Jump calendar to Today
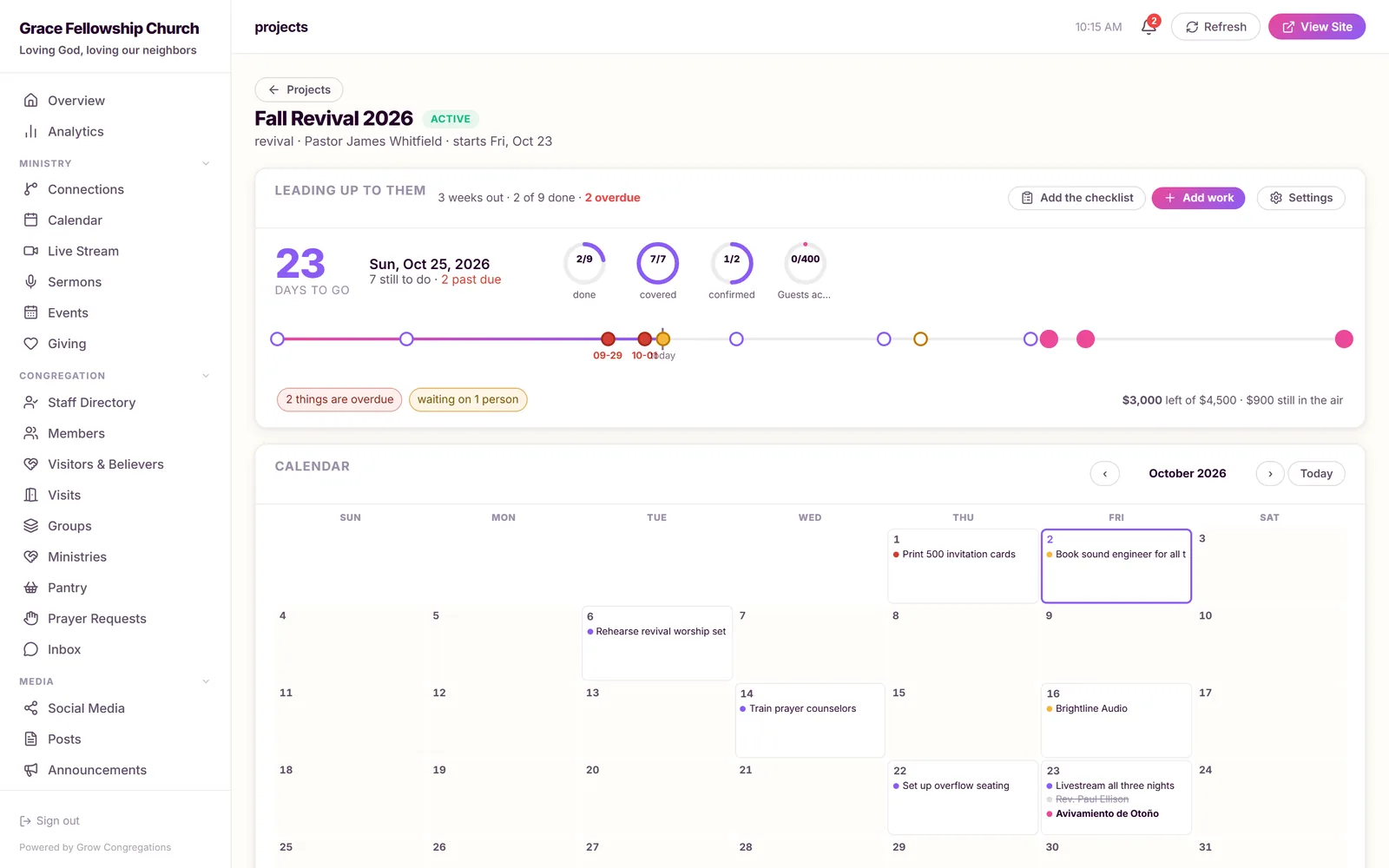The width and height of the screenshot is (1389, 868). (x=1316, y=474)
